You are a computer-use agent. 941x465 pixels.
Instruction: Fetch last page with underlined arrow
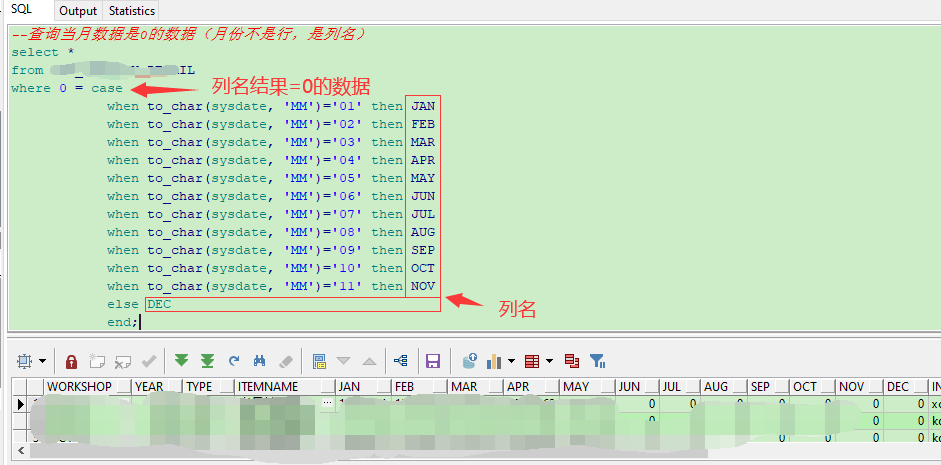click(x=207, y=361)
